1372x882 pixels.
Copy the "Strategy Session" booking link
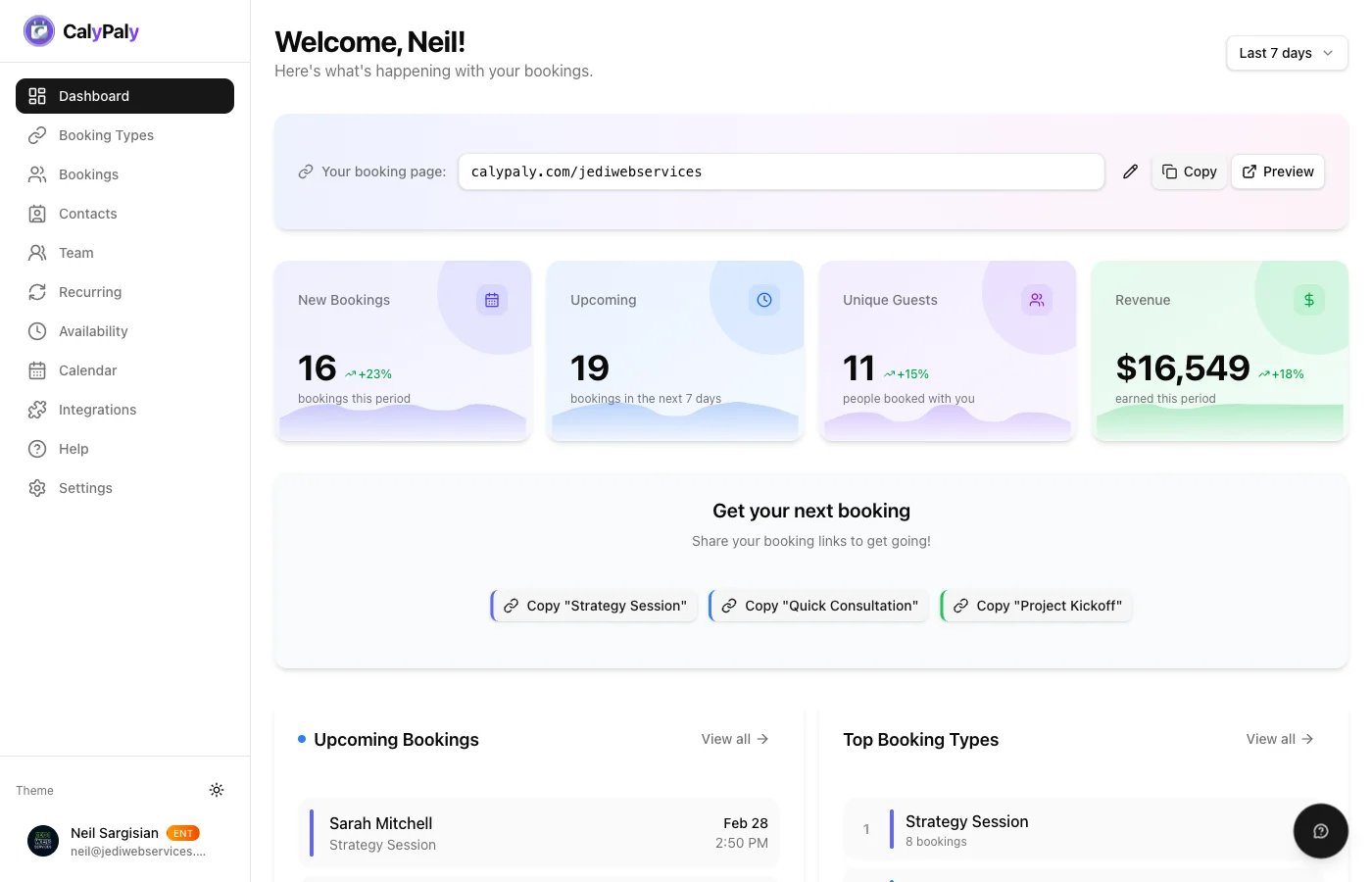595,606
